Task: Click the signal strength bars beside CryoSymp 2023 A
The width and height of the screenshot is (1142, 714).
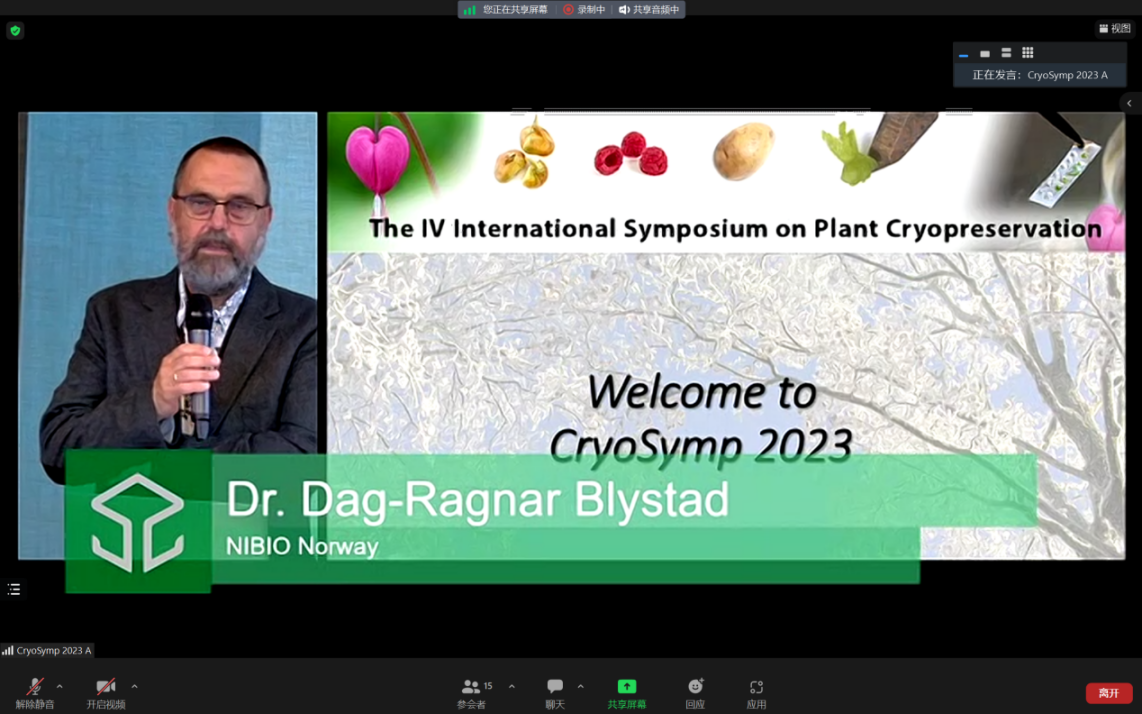Action: click(8, 651)
